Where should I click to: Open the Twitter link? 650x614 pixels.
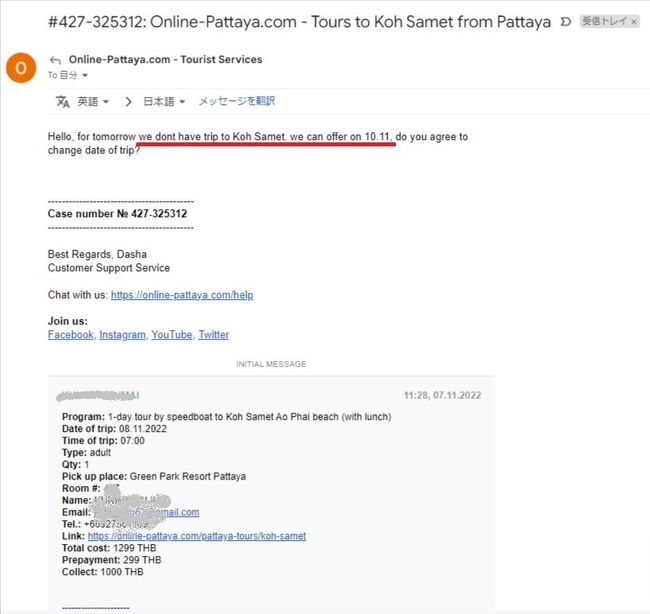(213, 335)
